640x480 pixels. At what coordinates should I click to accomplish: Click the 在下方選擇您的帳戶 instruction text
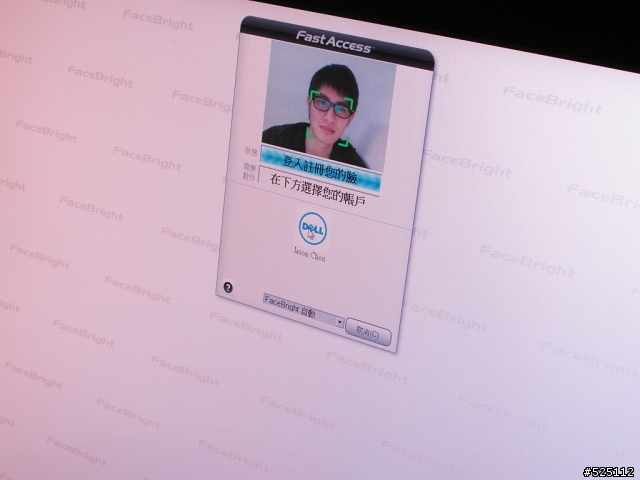318,189
